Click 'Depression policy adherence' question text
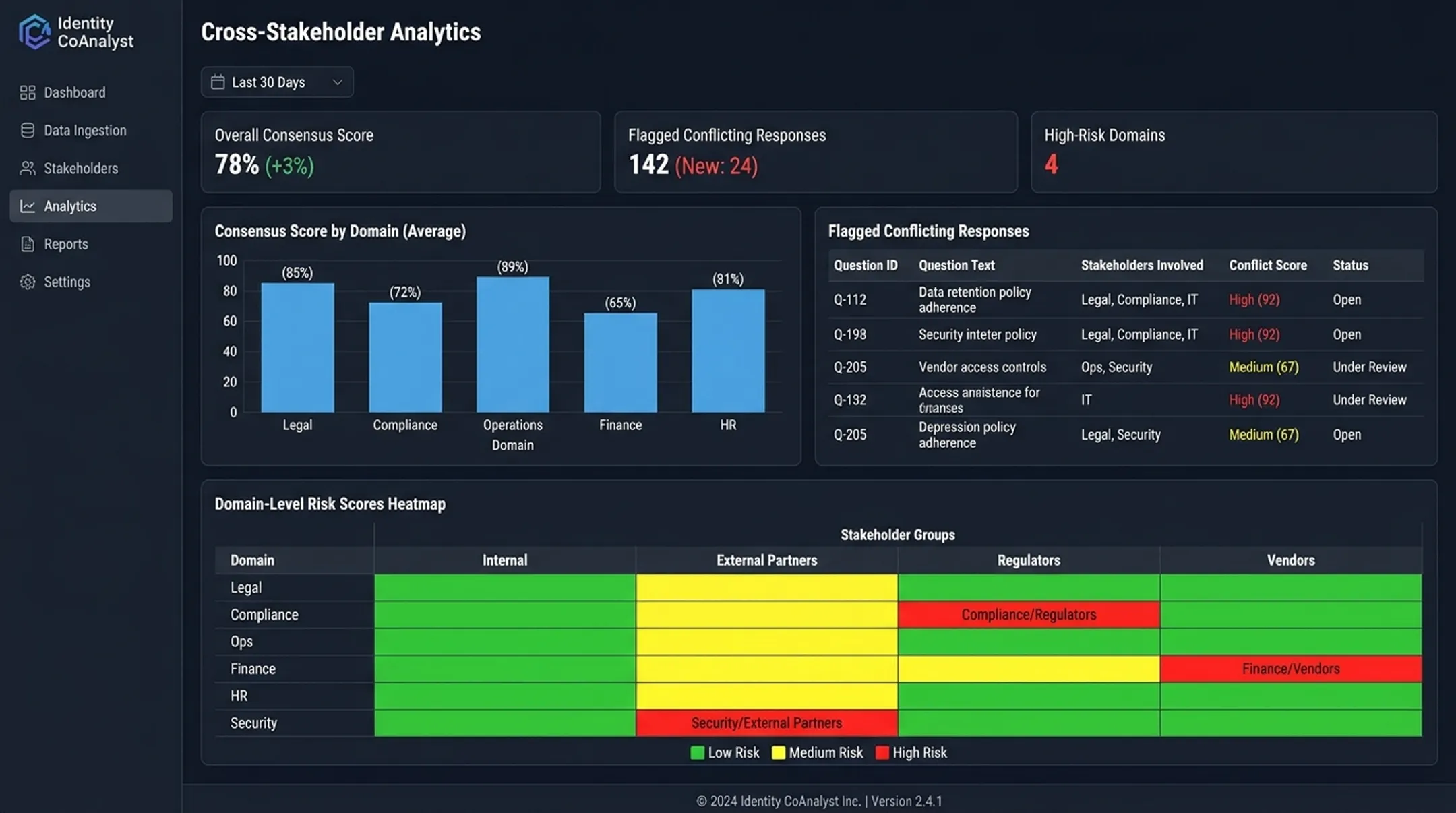Image resolution: width=1456 pixels, height=813 pixels. click(x=967, y=435)
